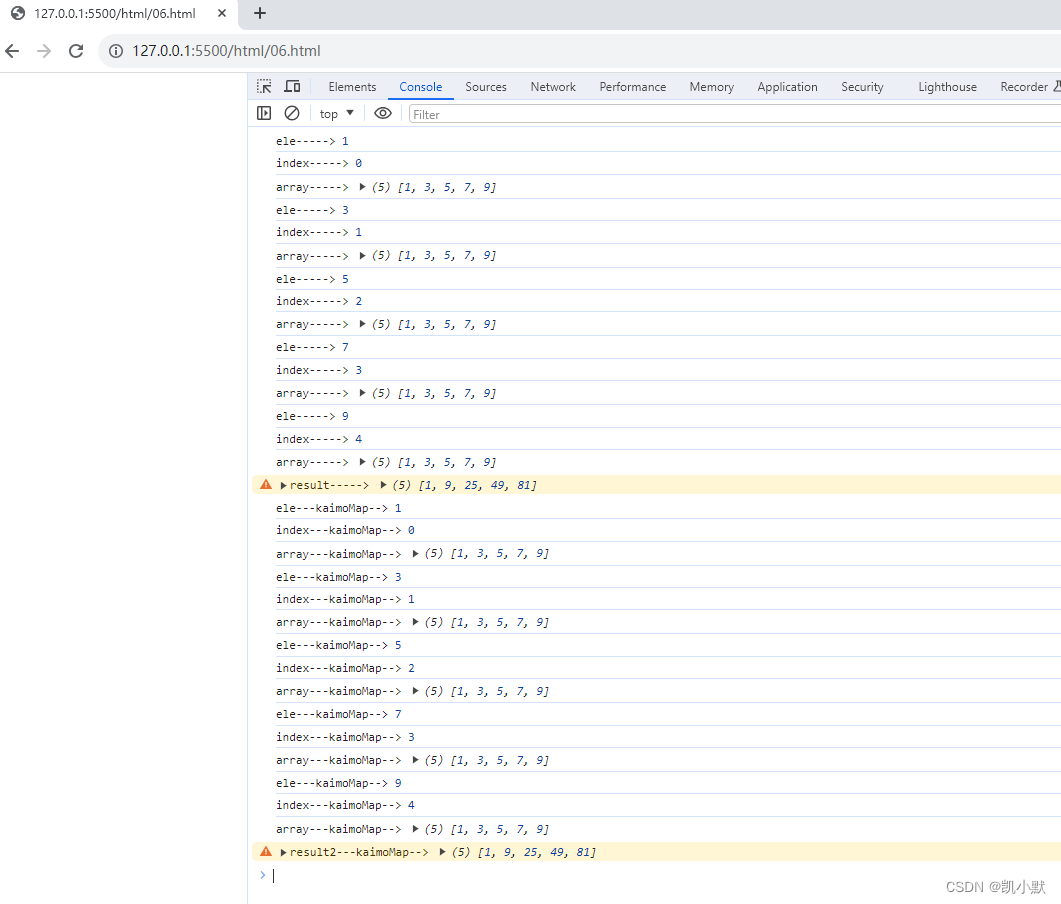This screenshot has height=904, width=1061.
Task: Open the Application tab
Action: click(x=787, y=87)
